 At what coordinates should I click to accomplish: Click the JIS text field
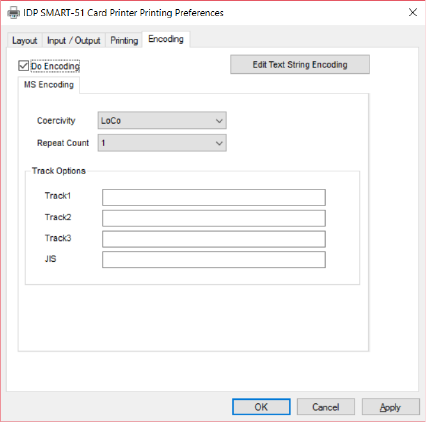click(x=214, y=260)
